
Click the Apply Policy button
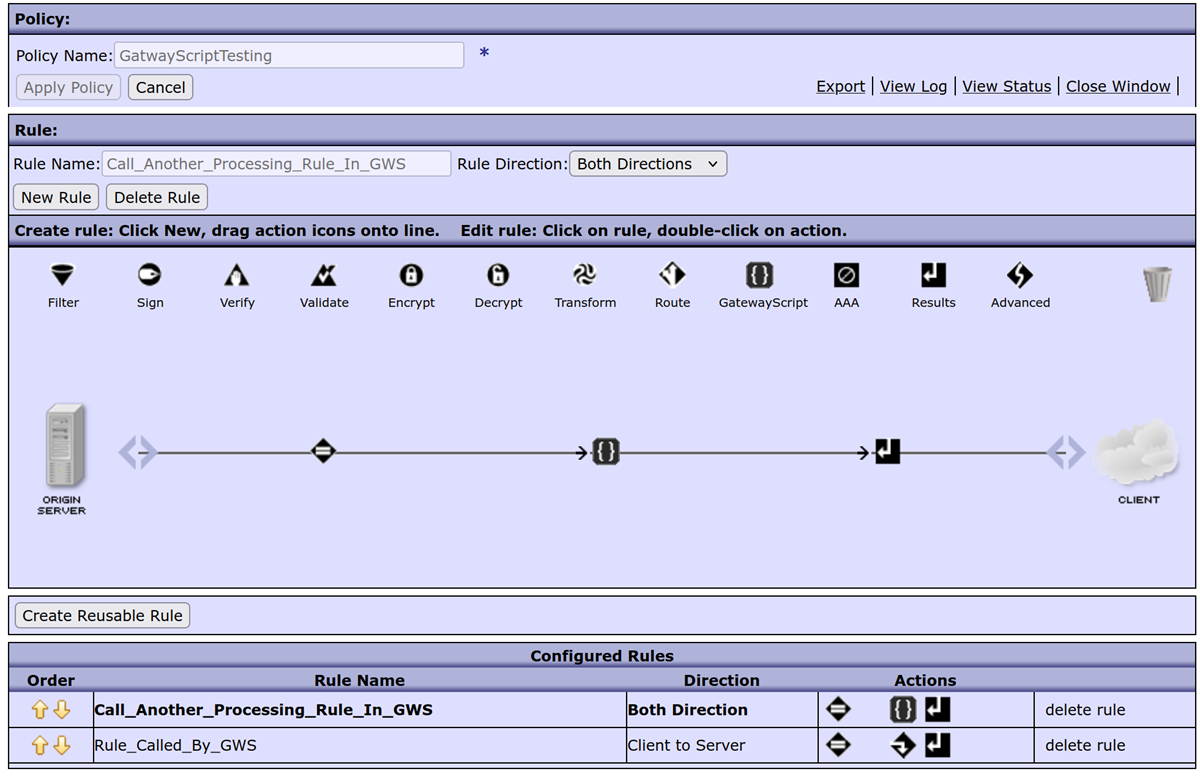coord(68,87)
